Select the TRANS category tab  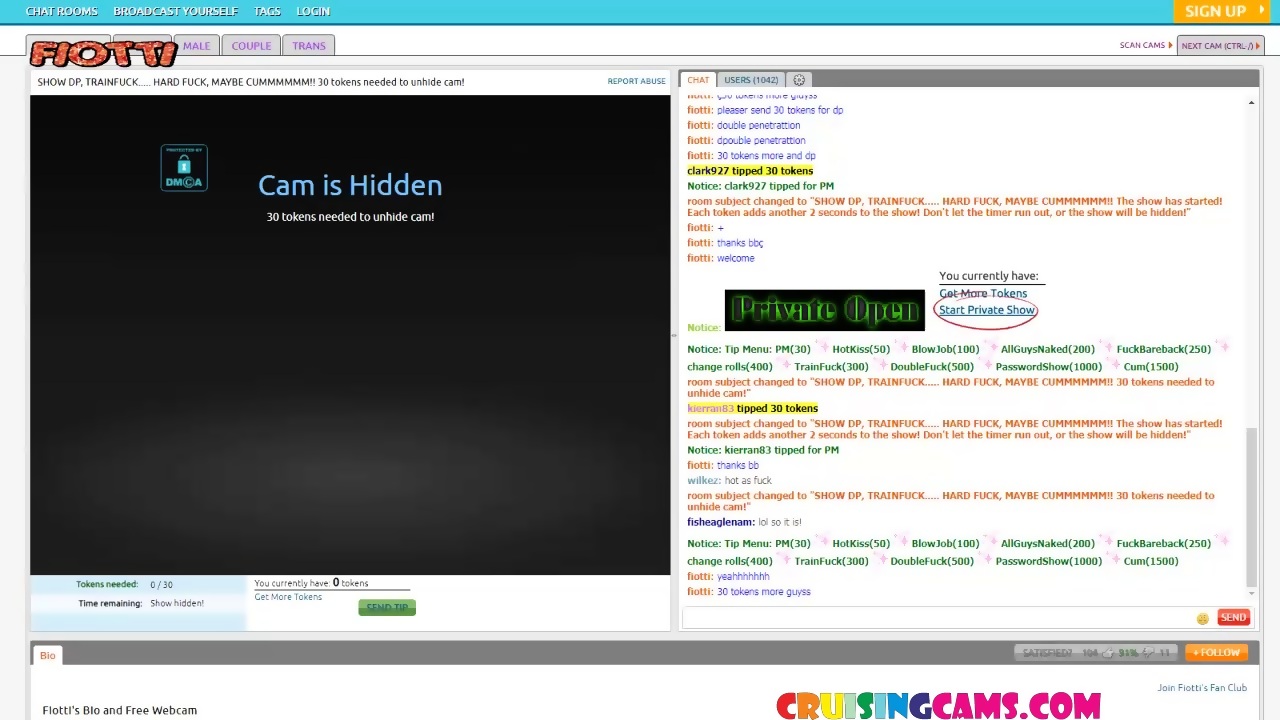click(x=309, y=46)
